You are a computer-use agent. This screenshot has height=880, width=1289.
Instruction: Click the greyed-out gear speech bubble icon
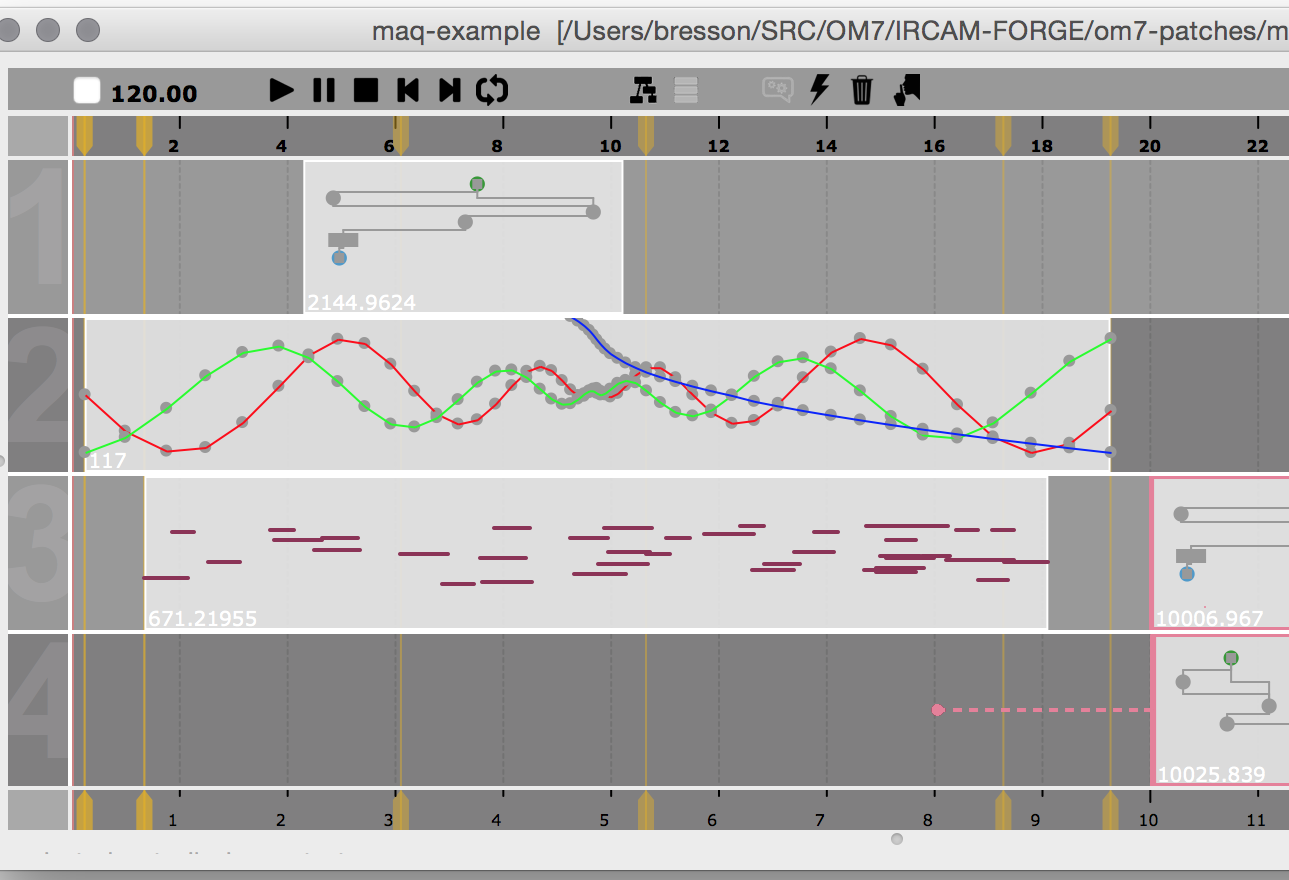tap(777, 91)
